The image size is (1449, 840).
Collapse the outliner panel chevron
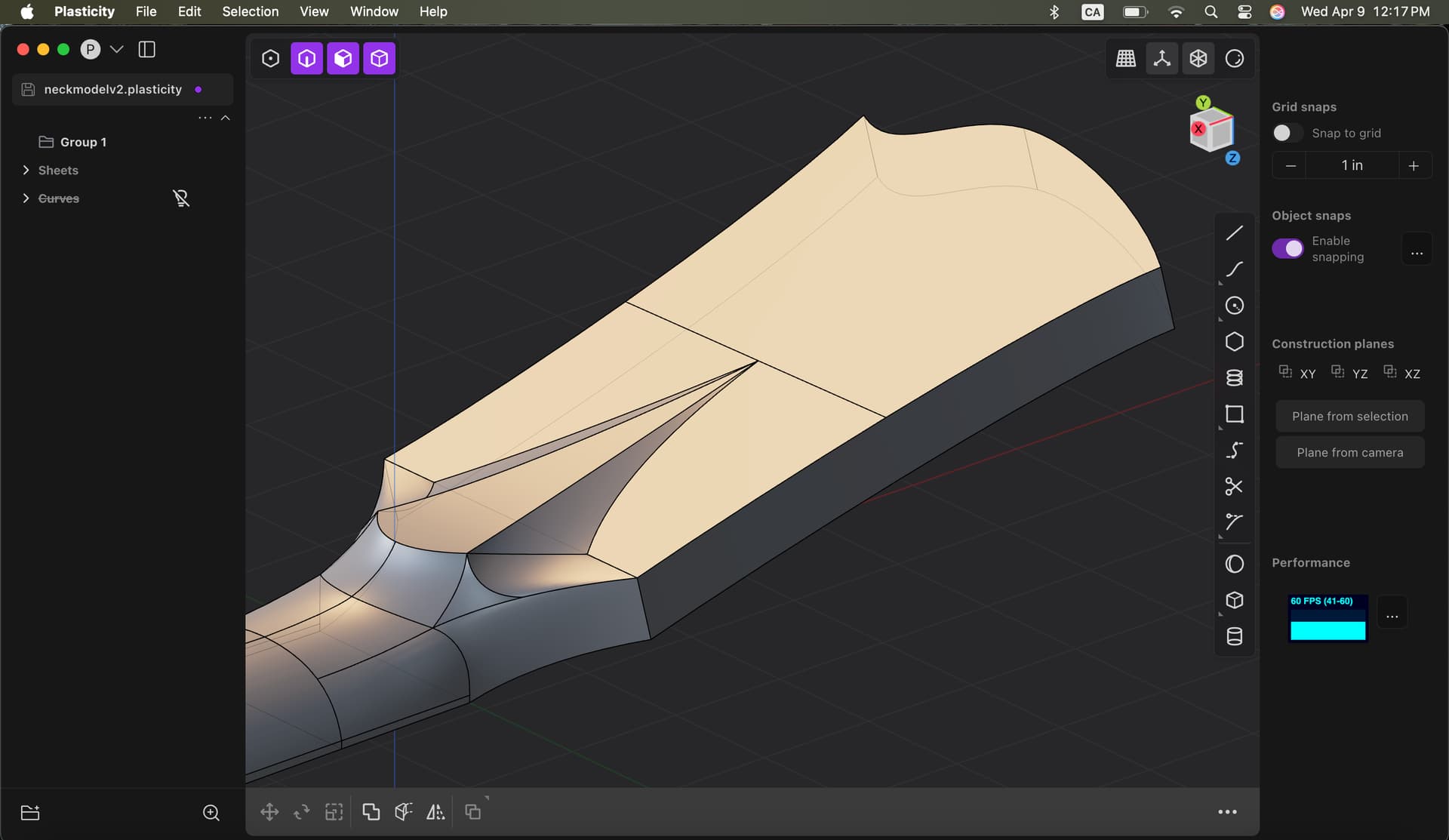pos(225,118)
